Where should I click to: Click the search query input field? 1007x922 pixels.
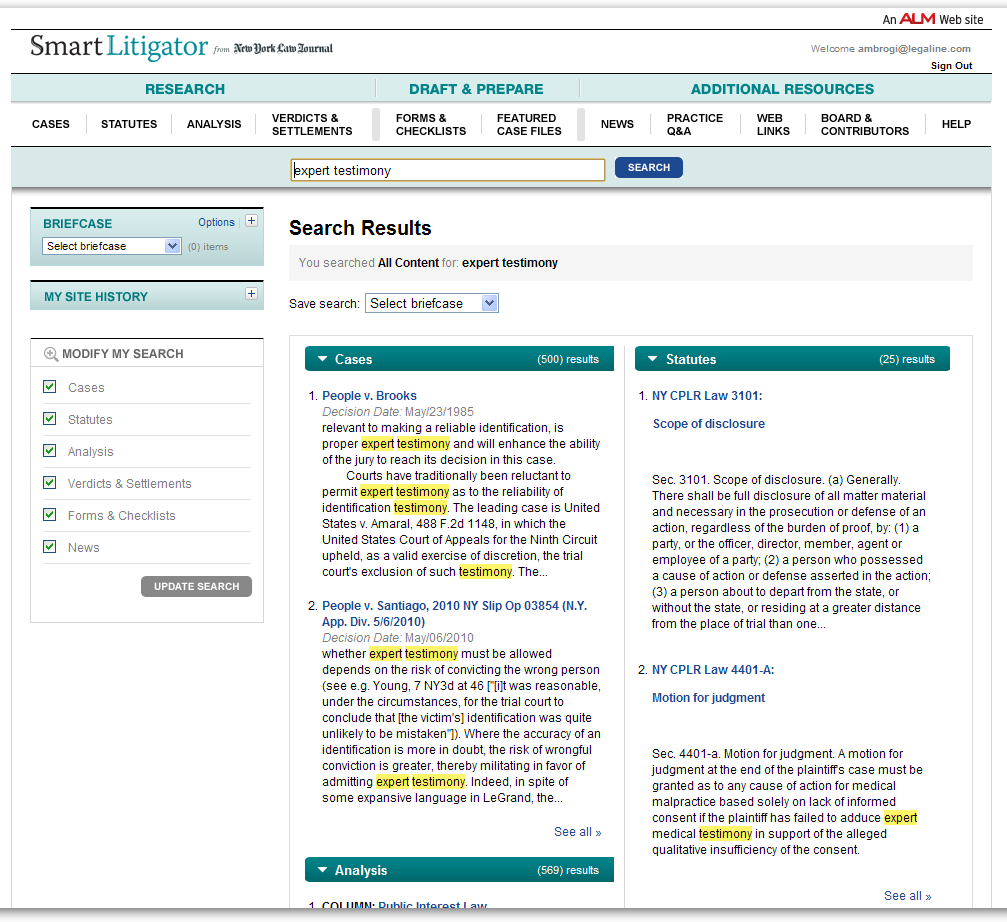coord(448,170)
